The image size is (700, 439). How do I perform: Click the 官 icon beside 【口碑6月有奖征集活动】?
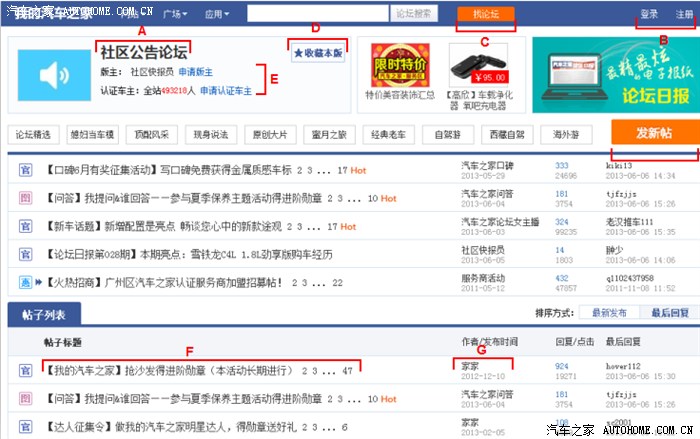25,170
